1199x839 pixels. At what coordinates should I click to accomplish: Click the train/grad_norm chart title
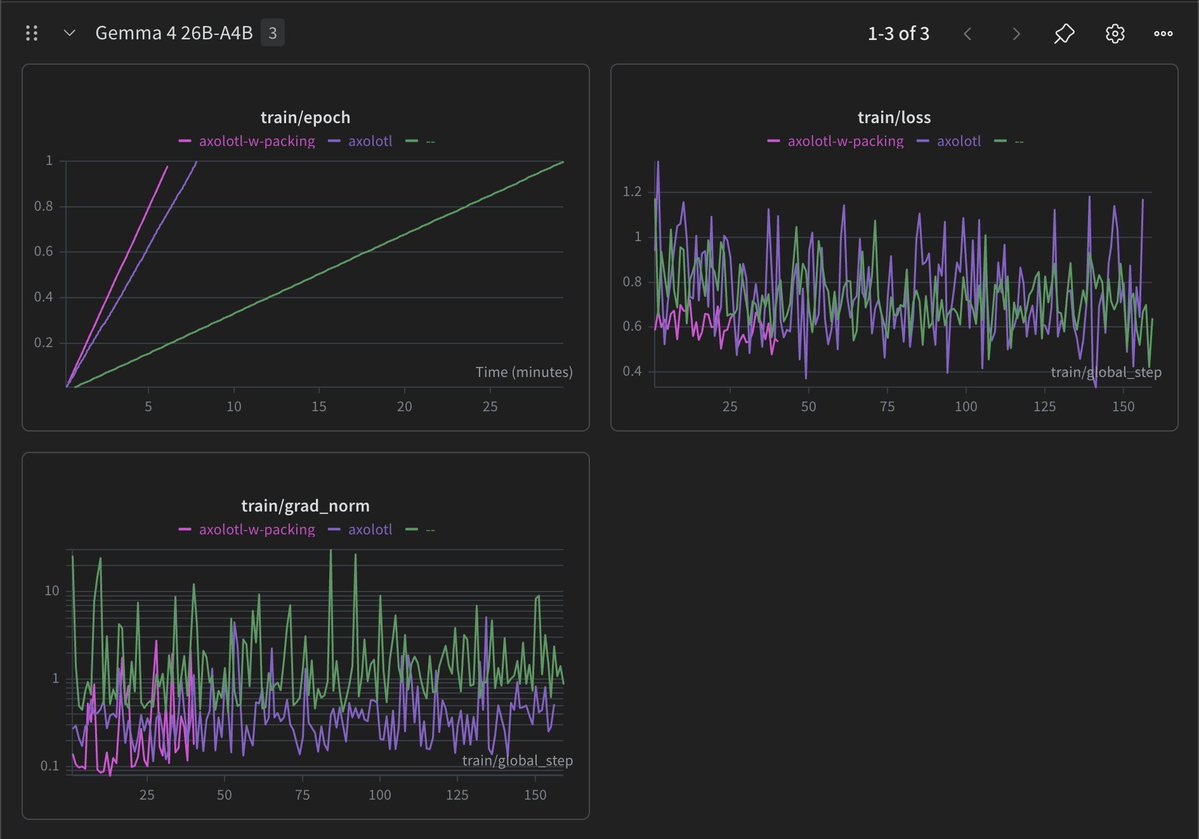coord(305,506)
